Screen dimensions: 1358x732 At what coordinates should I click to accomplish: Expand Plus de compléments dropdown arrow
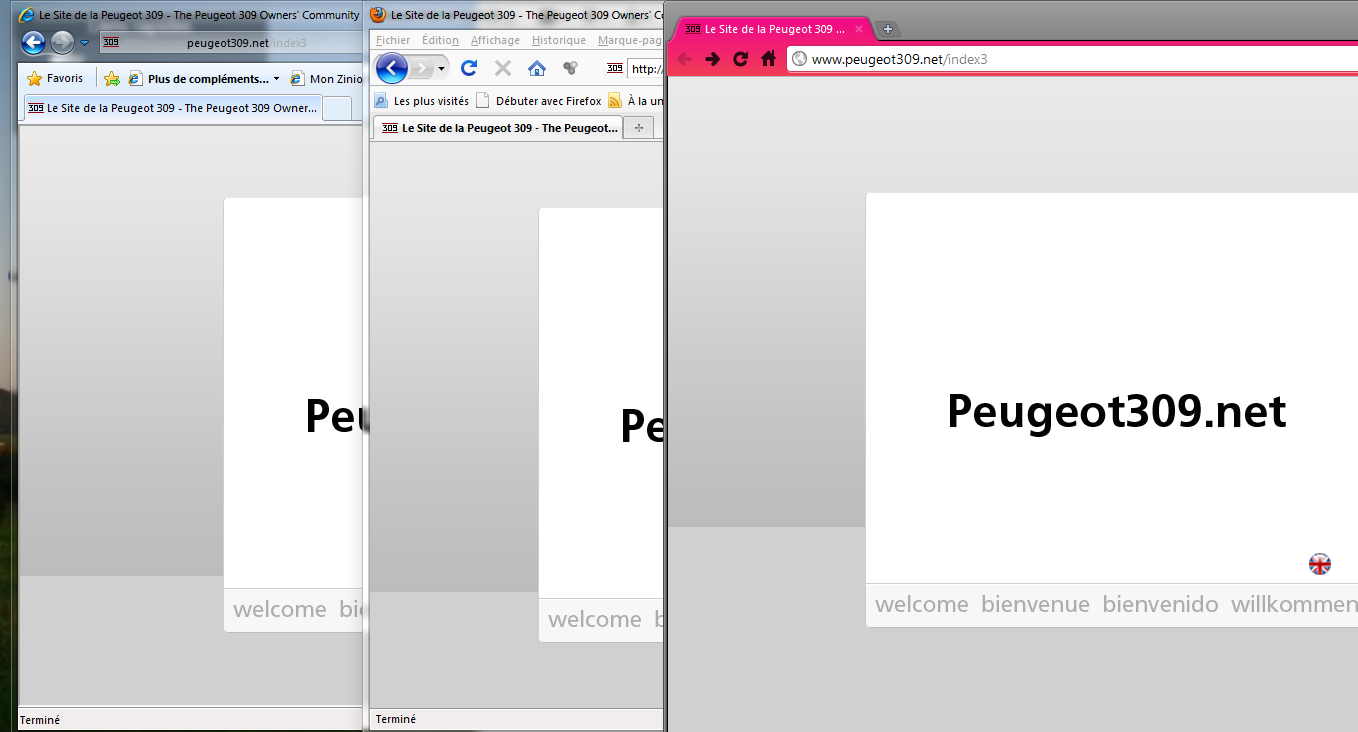click(276, 79)
